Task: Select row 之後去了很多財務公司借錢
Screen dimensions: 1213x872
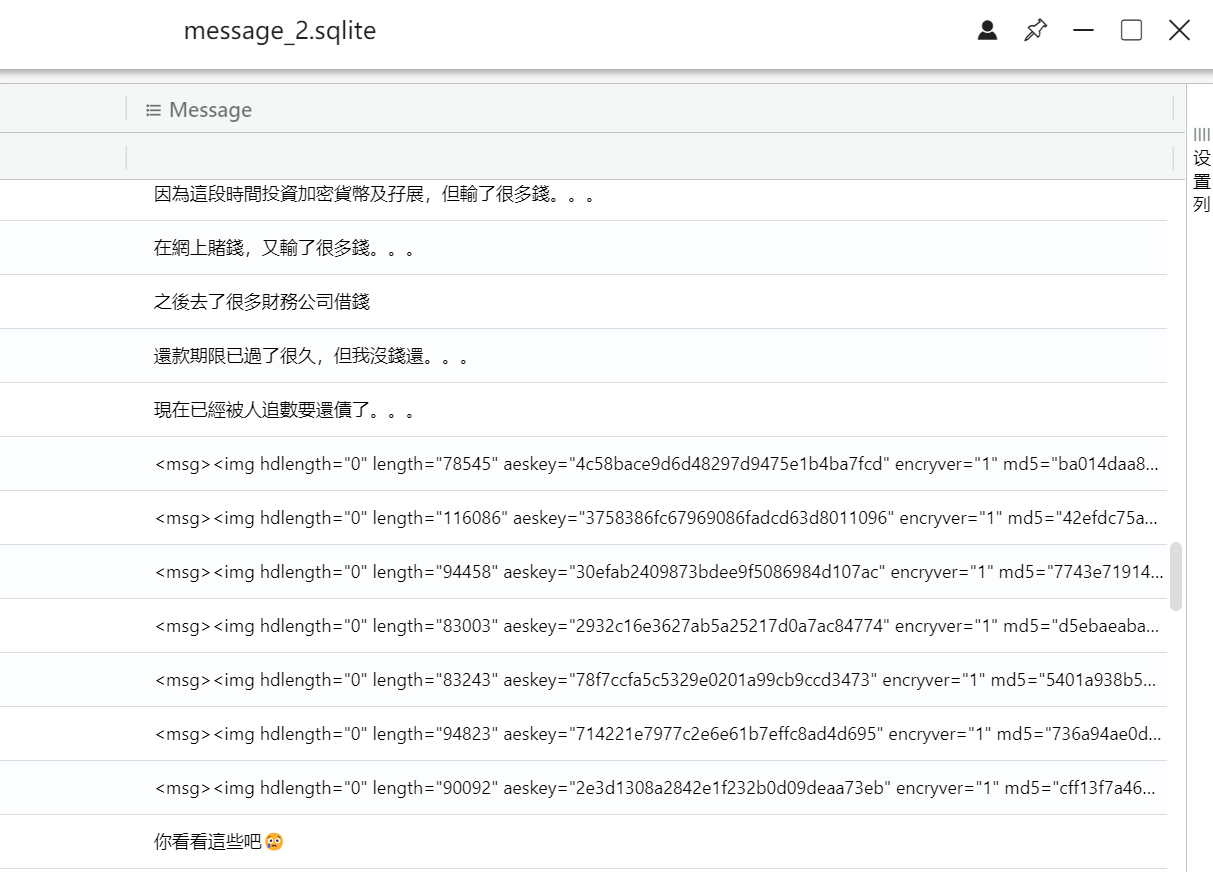Action: click(583, 302)
